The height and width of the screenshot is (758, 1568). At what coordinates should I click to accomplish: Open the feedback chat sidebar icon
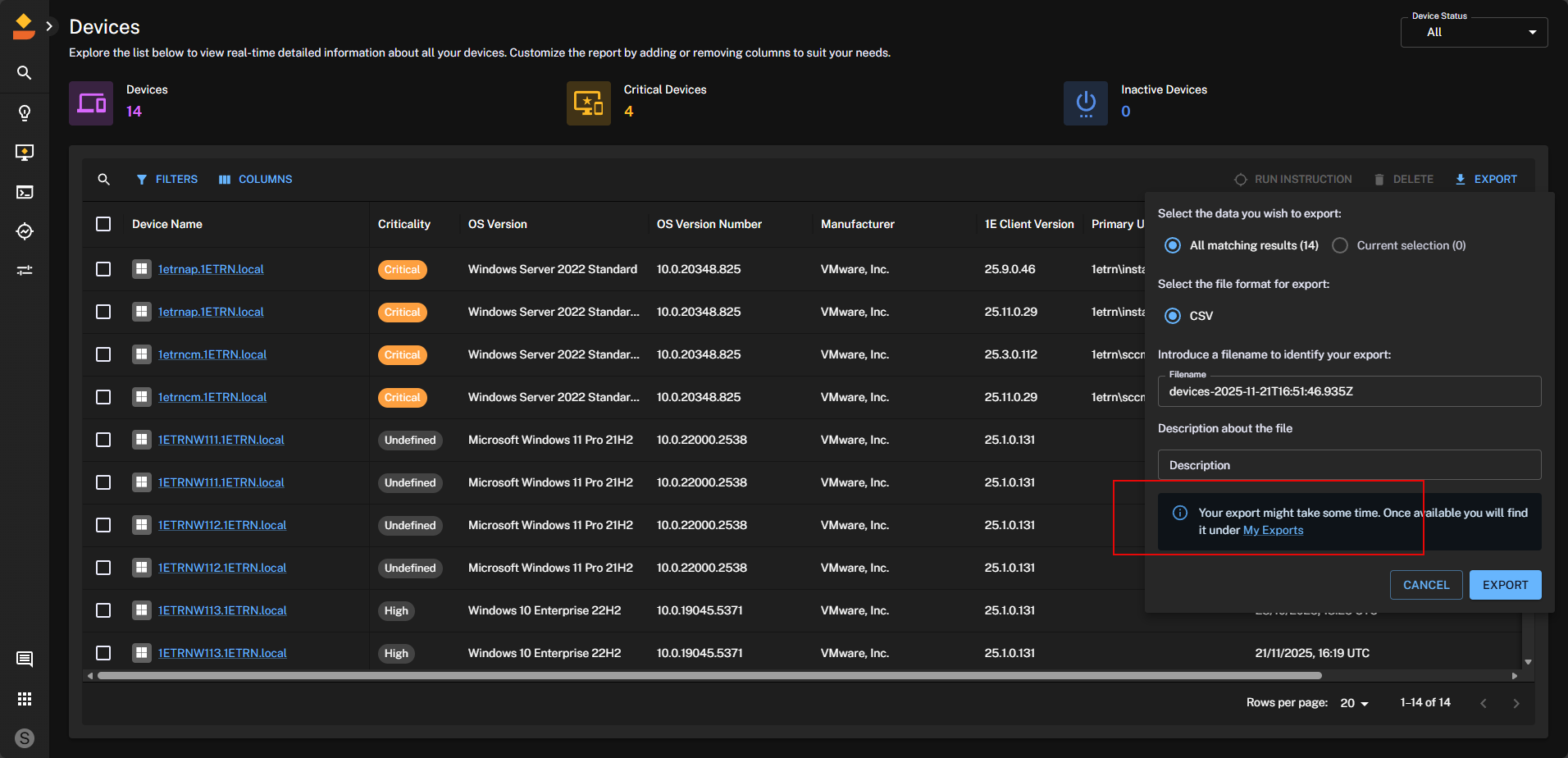click(x=25, y=659)
